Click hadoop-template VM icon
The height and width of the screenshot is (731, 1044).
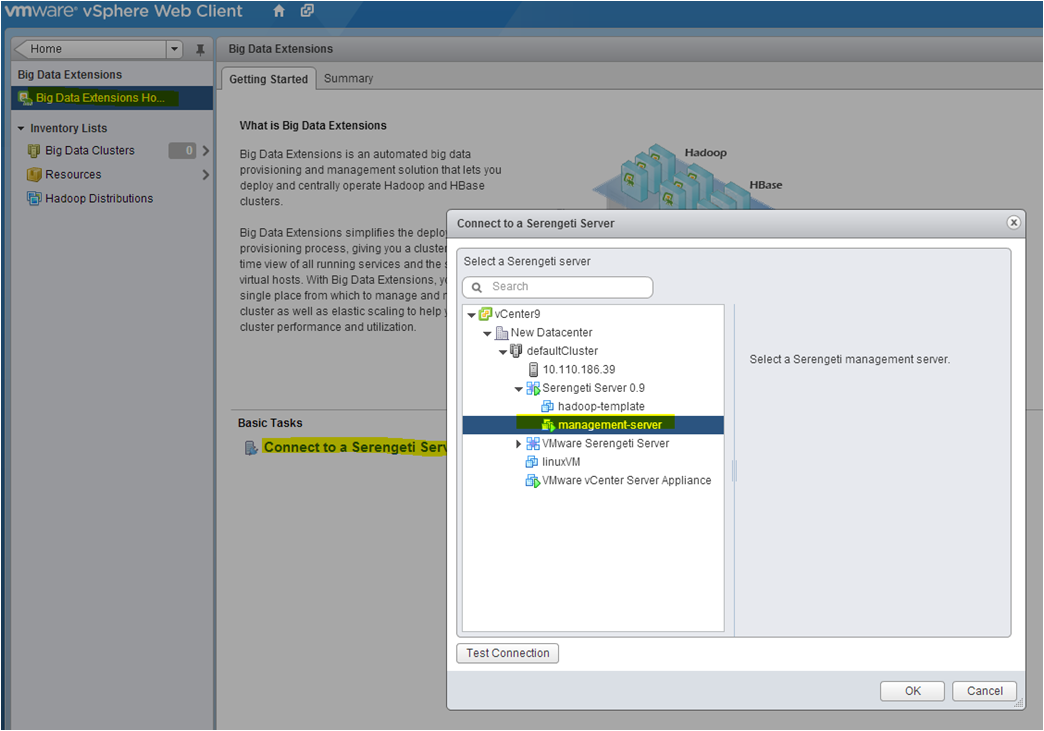point(548,406)
